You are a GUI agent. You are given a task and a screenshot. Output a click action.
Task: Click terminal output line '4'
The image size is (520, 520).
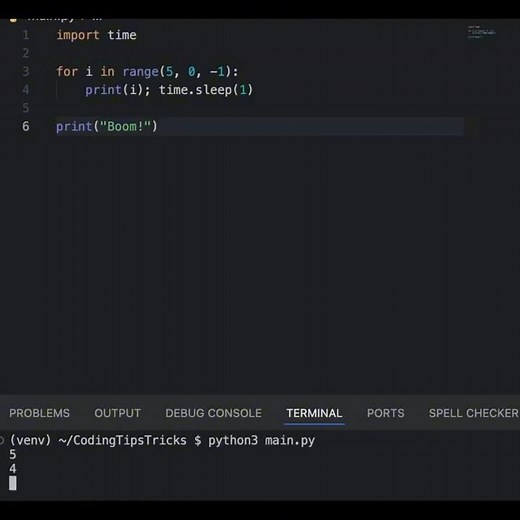coord(13,469)
